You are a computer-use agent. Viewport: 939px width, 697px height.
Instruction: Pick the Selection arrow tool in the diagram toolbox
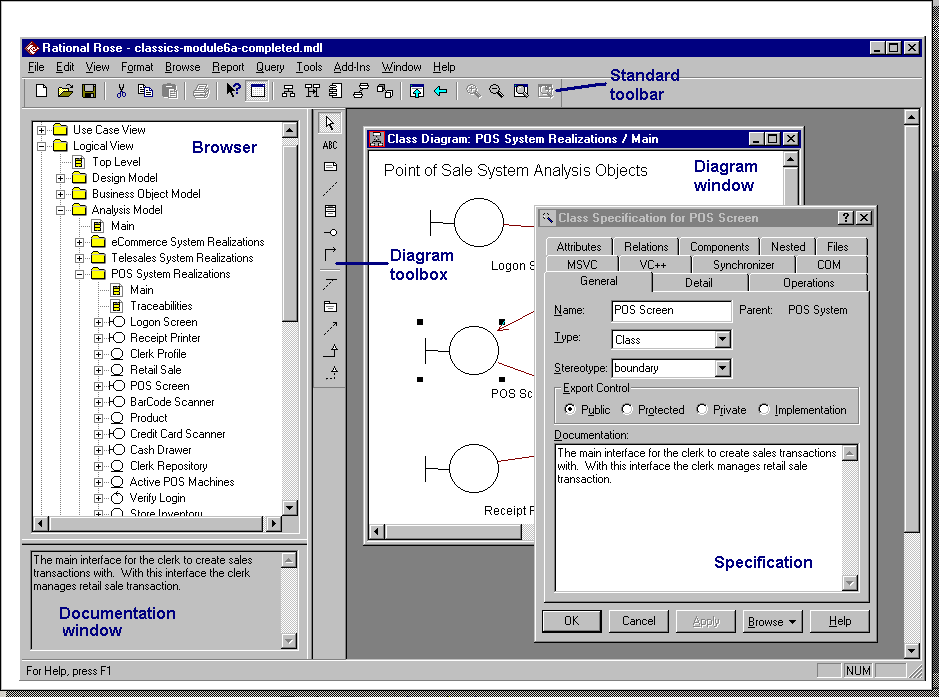pyautogui.click(x=330, y=123)
